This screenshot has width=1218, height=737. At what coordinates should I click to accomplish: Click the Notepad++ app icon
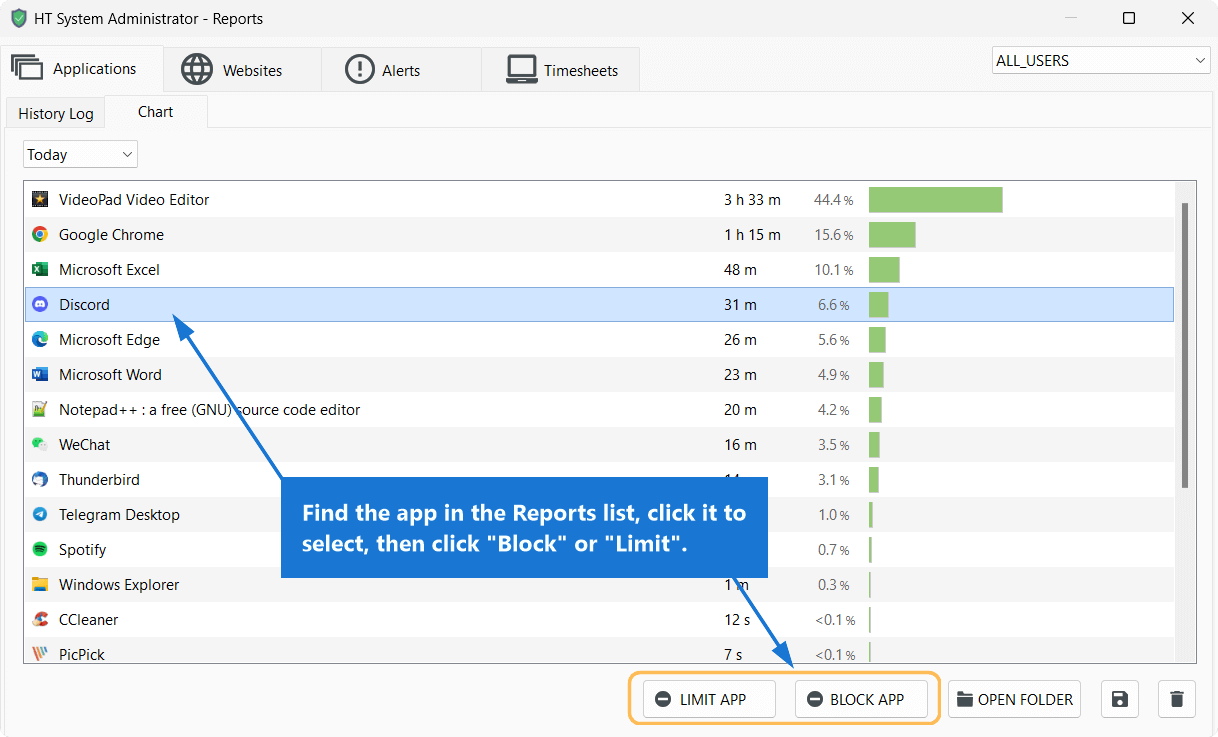coord(40,410)
